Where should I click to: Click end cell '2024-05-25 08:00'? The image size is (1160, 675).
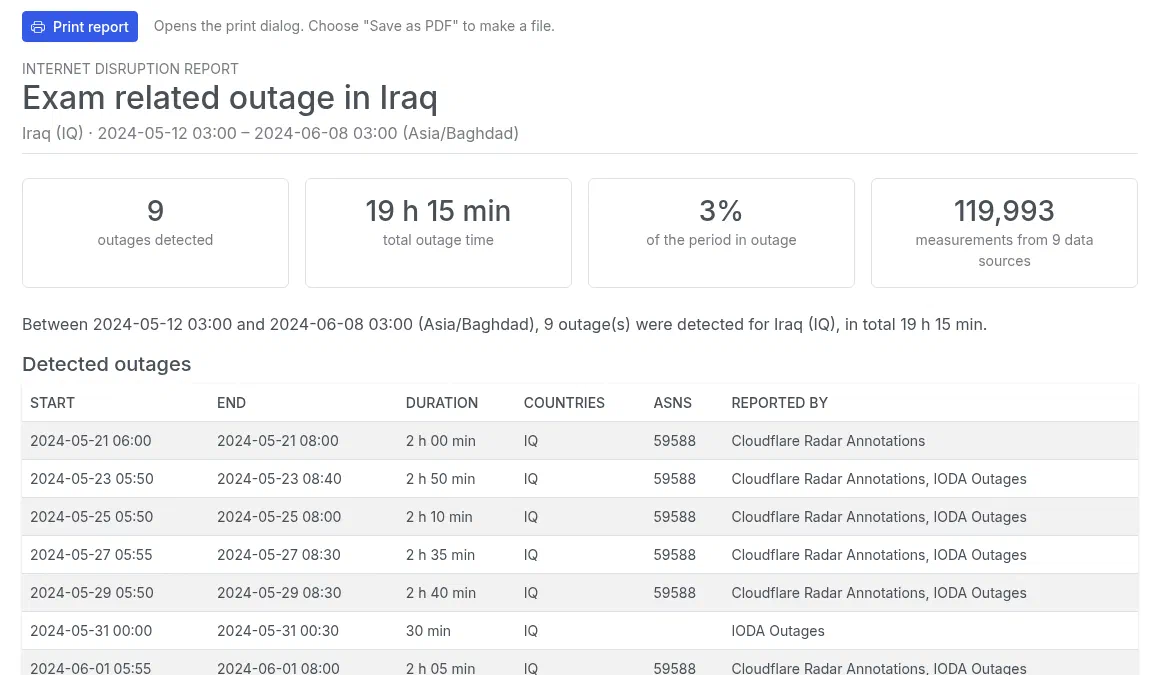279,517
